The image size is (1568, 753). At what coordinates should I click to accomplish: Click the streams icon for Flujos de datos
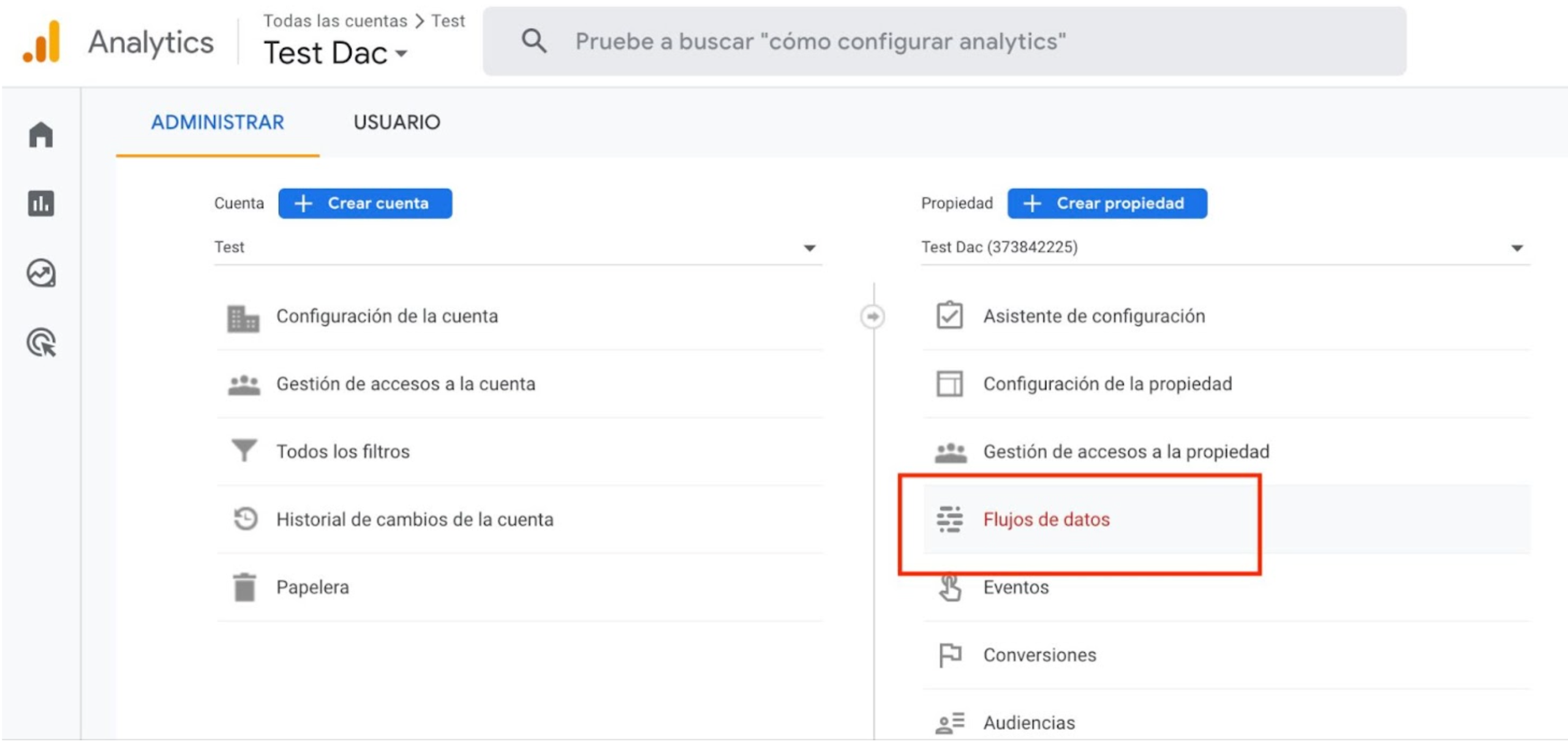(949, 519)
